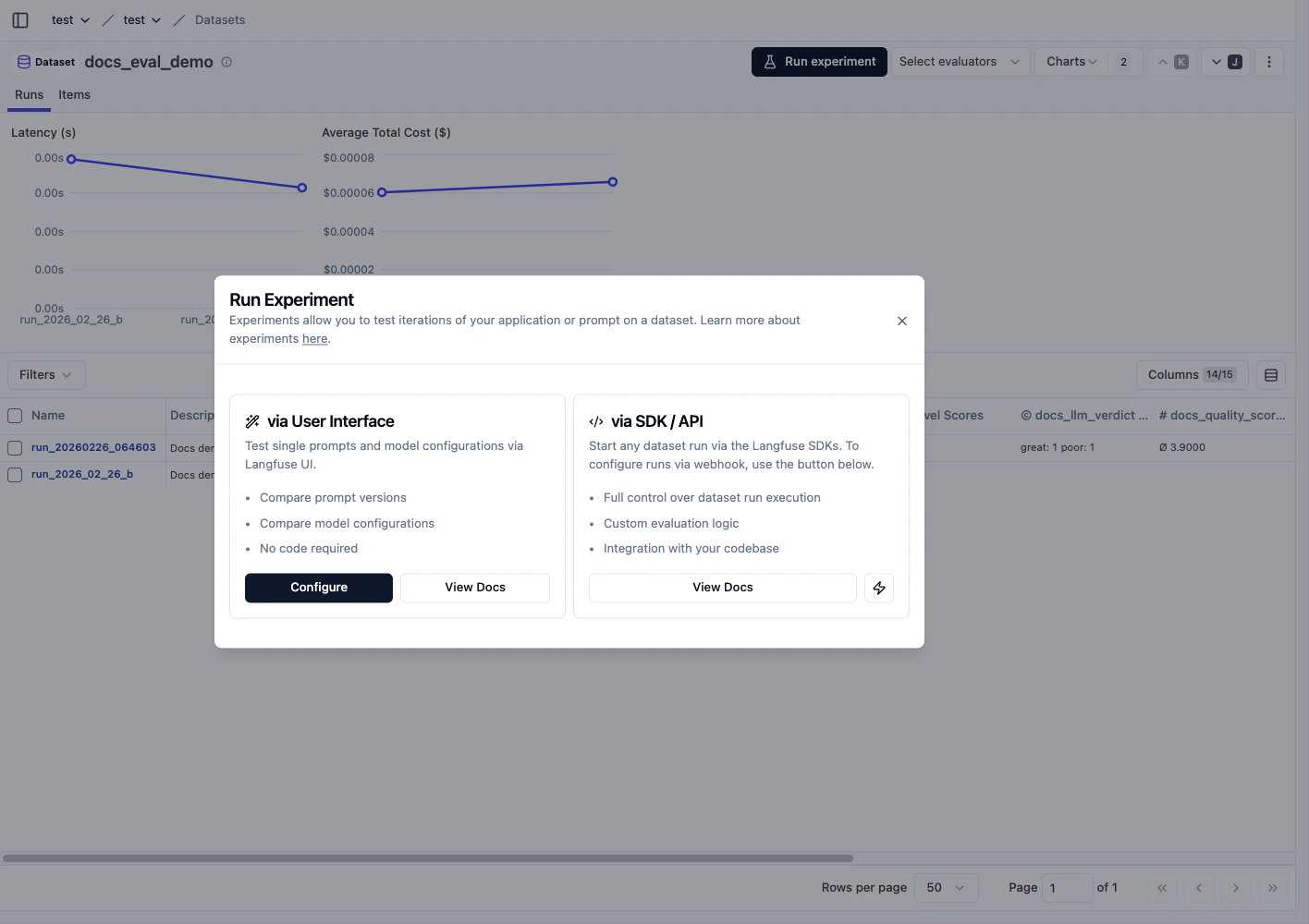This screenshot has width=1309, height=924.
Task: Expand the Rows per page selector
Action: [x=945, y=887]
